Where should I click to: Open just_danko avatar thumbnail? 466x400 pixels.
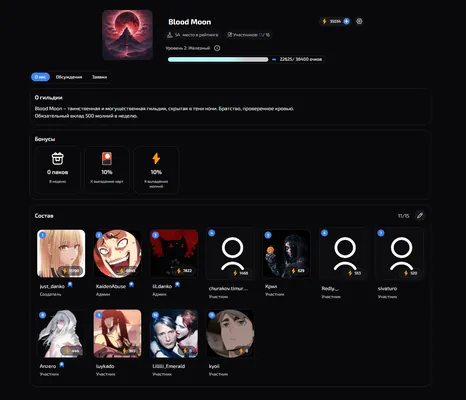coord(61,253)
